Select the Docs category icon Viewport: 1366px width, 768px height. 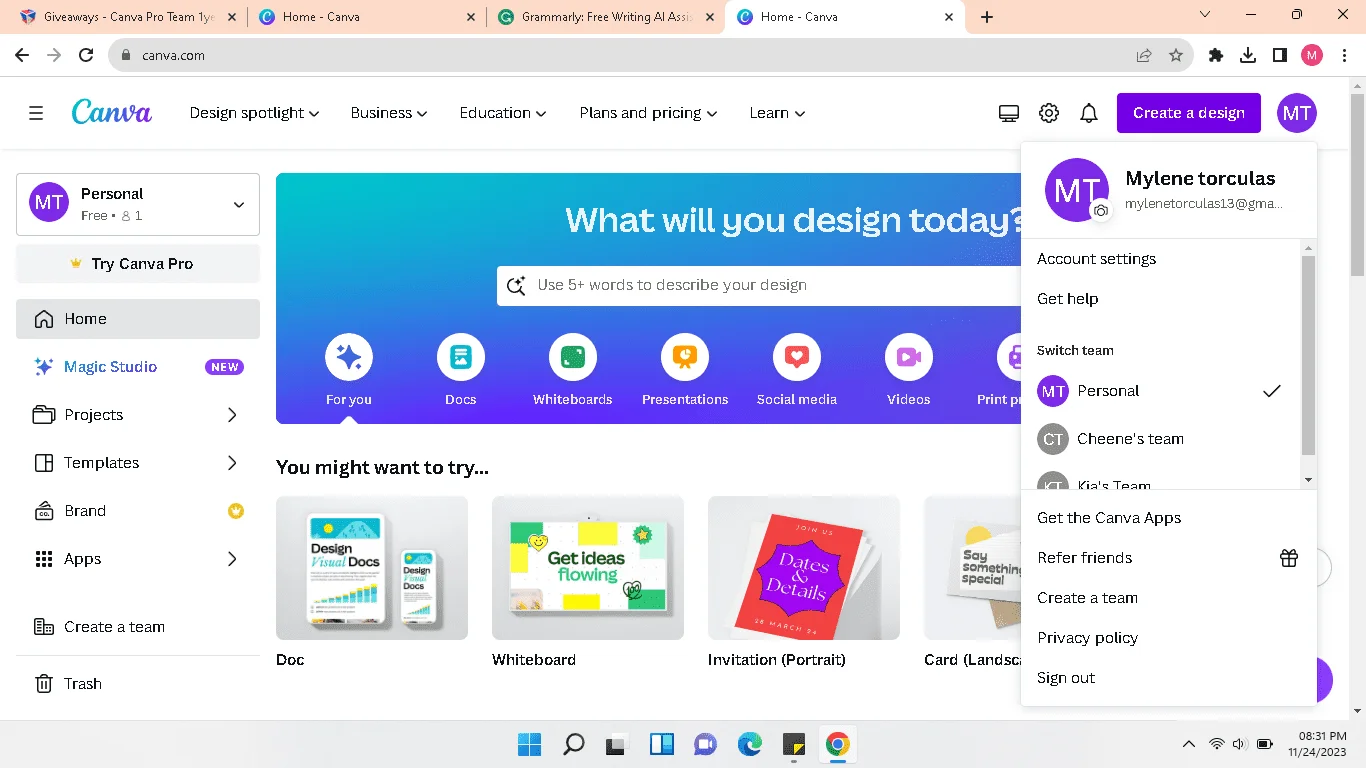point(461,357)
